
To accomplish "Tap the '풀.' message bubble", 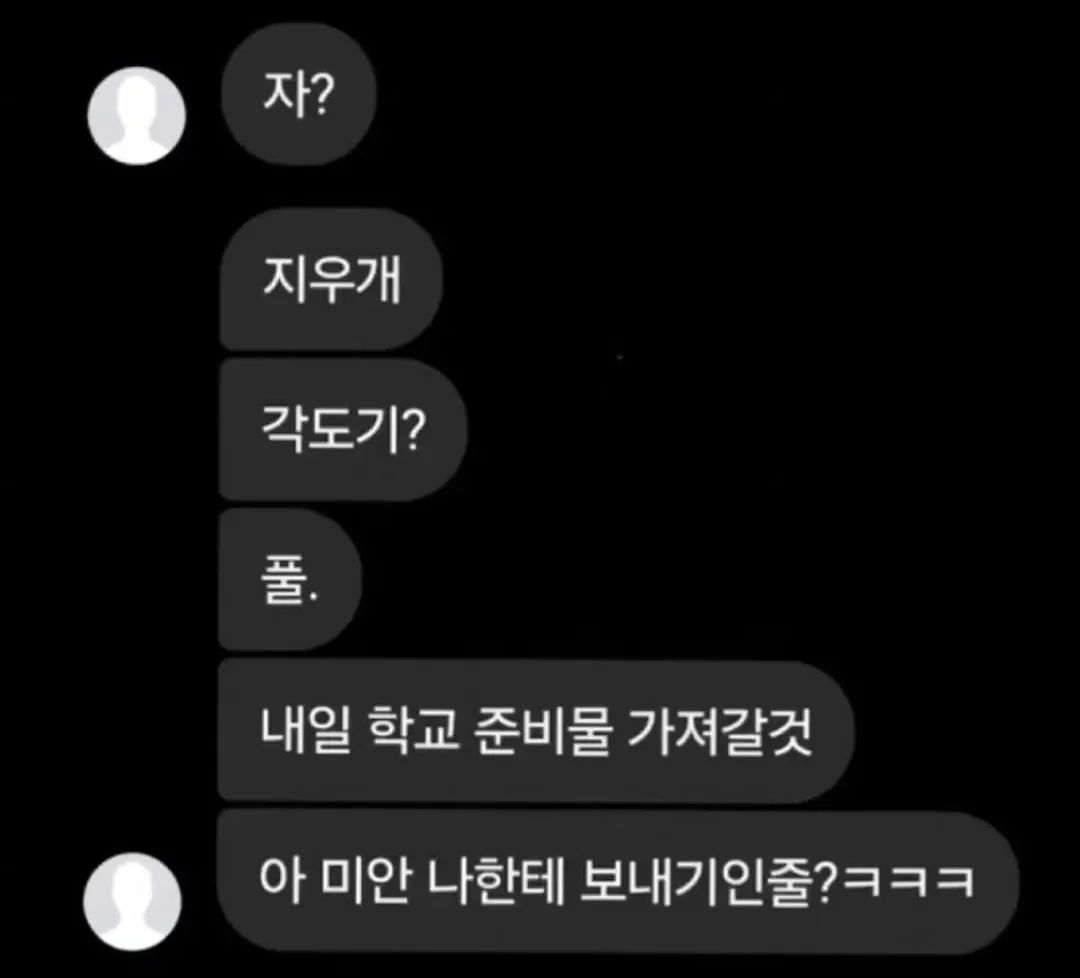I will pyautogui.click(x=290, y=579).
